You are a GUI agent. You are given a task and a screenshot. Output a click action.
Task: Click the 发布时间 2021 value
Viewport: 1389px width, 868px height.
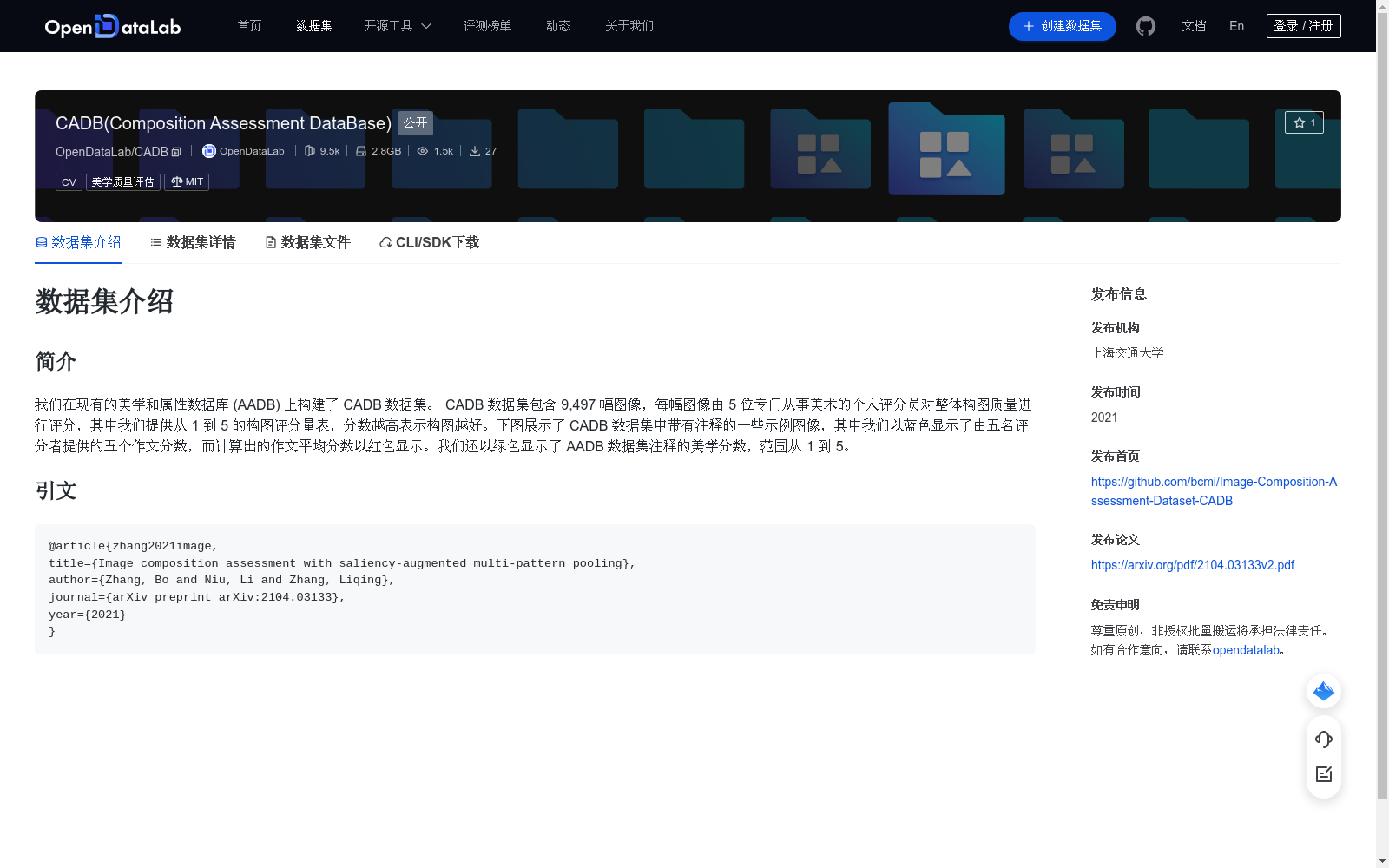(x=1104, y=418)
